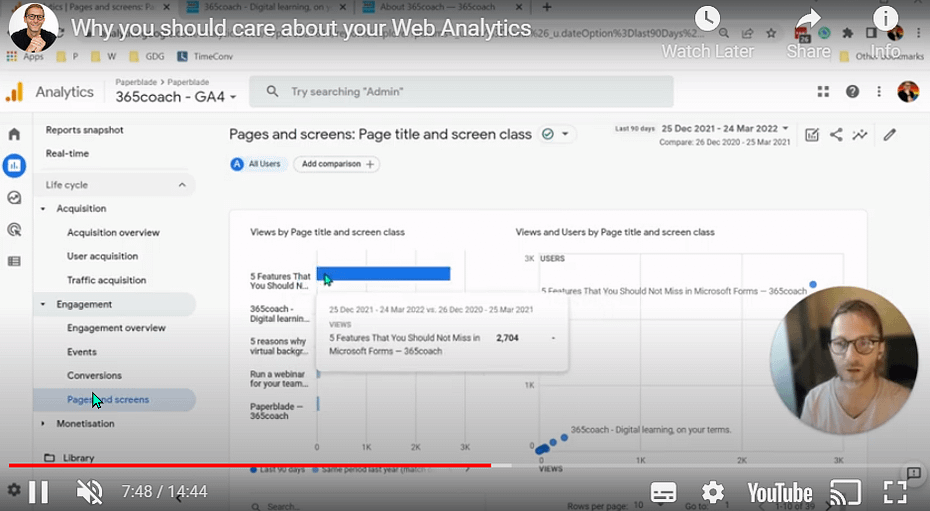Image resolution: width=930 pixels, height=511 pixels.
Task: Switch to 365coach Digital learning browser tab
Action: 267,7
